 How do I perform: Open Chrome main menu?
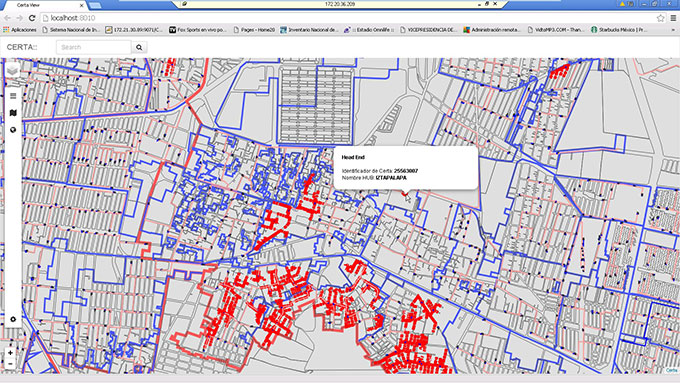pos(673,18)
